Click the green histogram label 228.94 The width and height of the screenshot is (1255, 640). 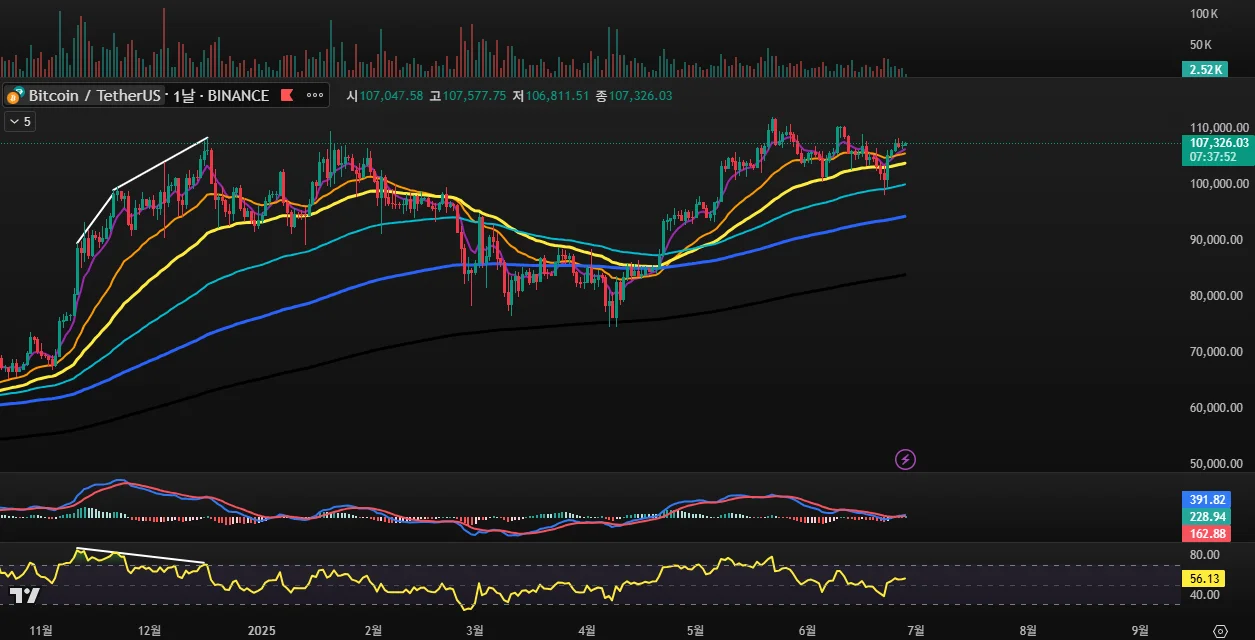coord(1205,517)
